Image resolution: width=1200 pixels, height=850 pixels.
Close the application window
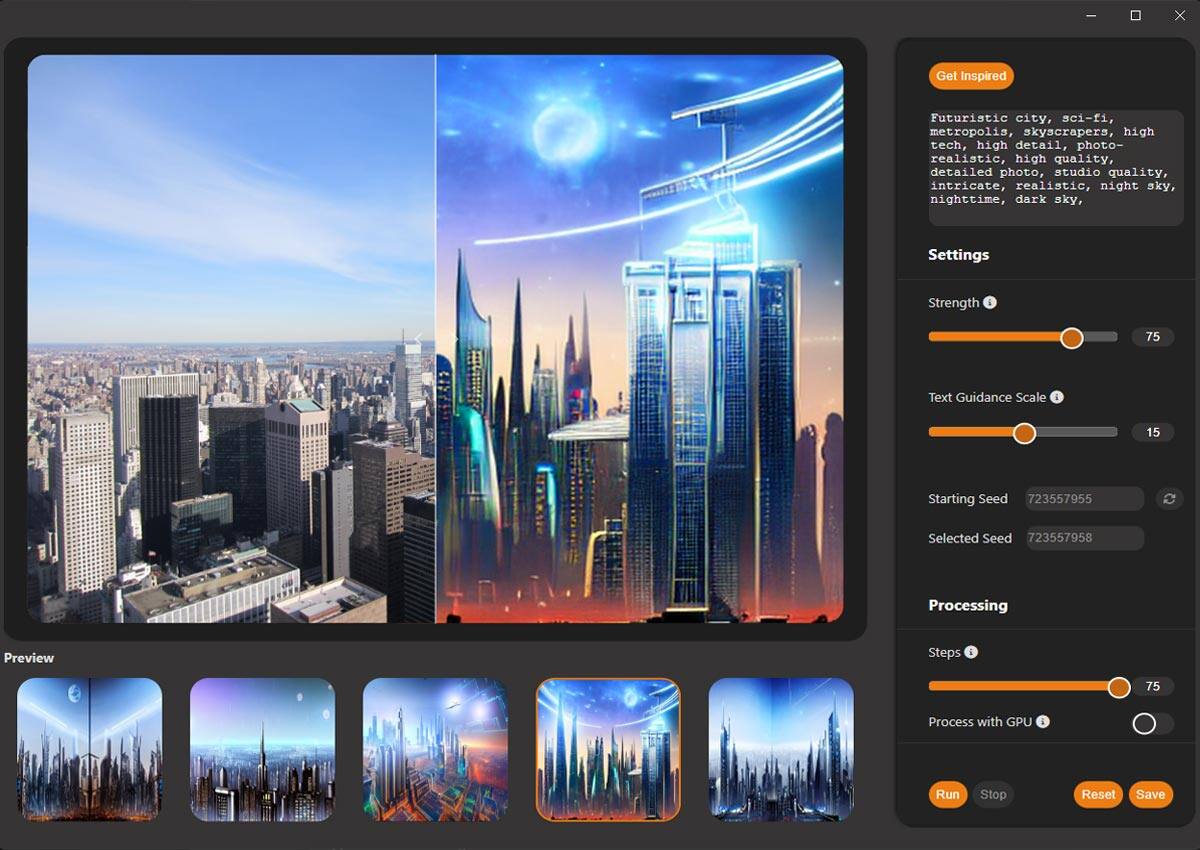[x=1179, y=15]
